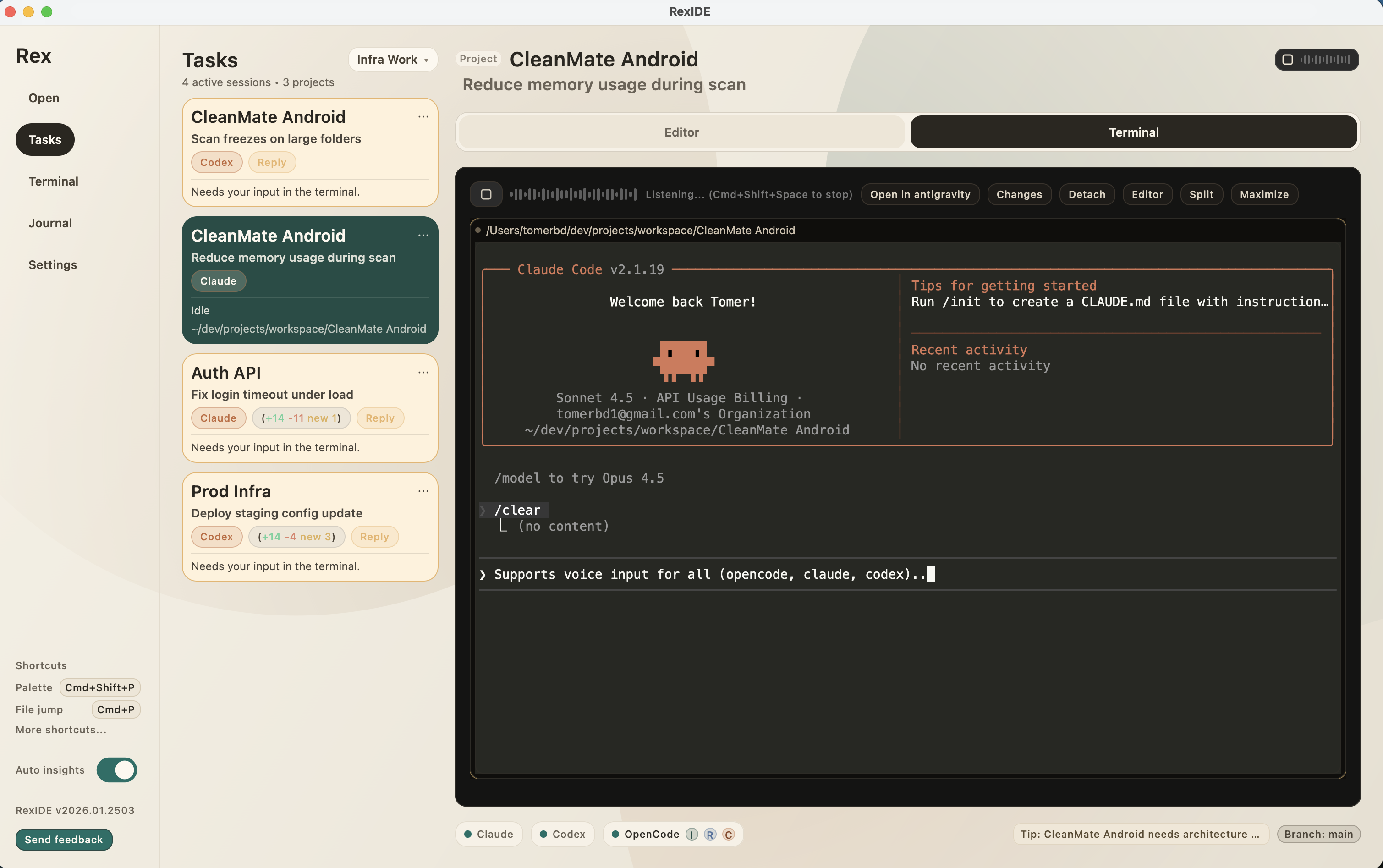Select the Codex agent chip at bottom
This screenshot has width=1383, height=868.
tap(562, 834)
